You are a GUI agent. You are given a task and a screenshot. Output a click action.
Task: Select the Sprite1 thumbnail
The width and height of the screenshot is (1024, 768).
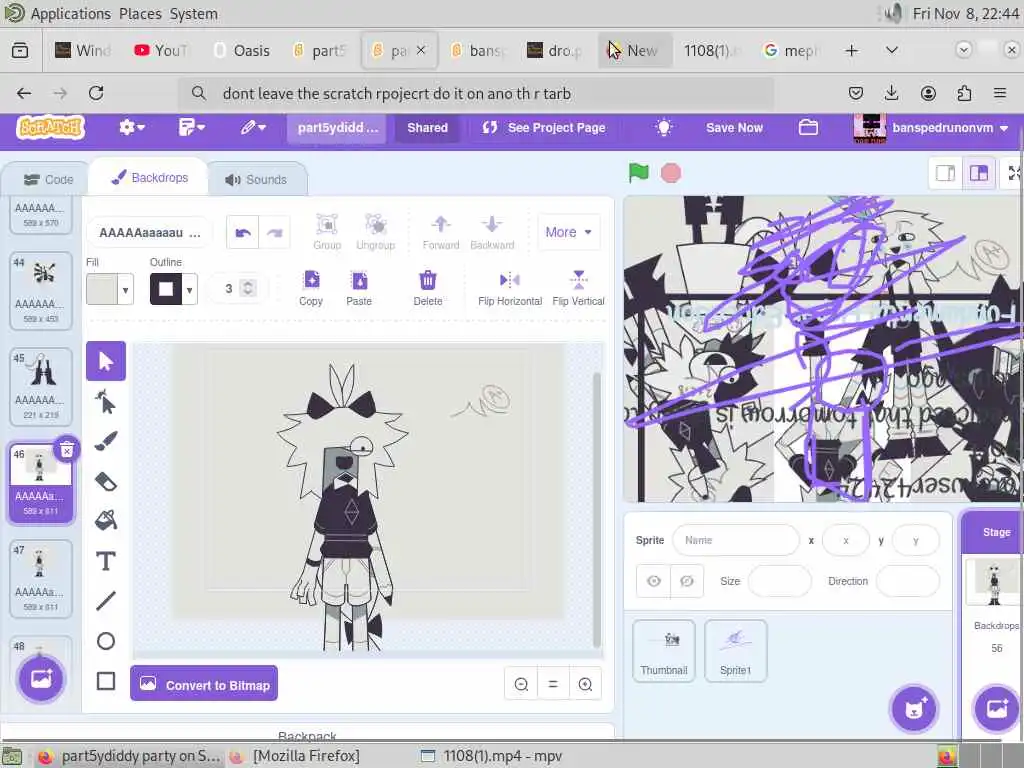click(735, 651)
